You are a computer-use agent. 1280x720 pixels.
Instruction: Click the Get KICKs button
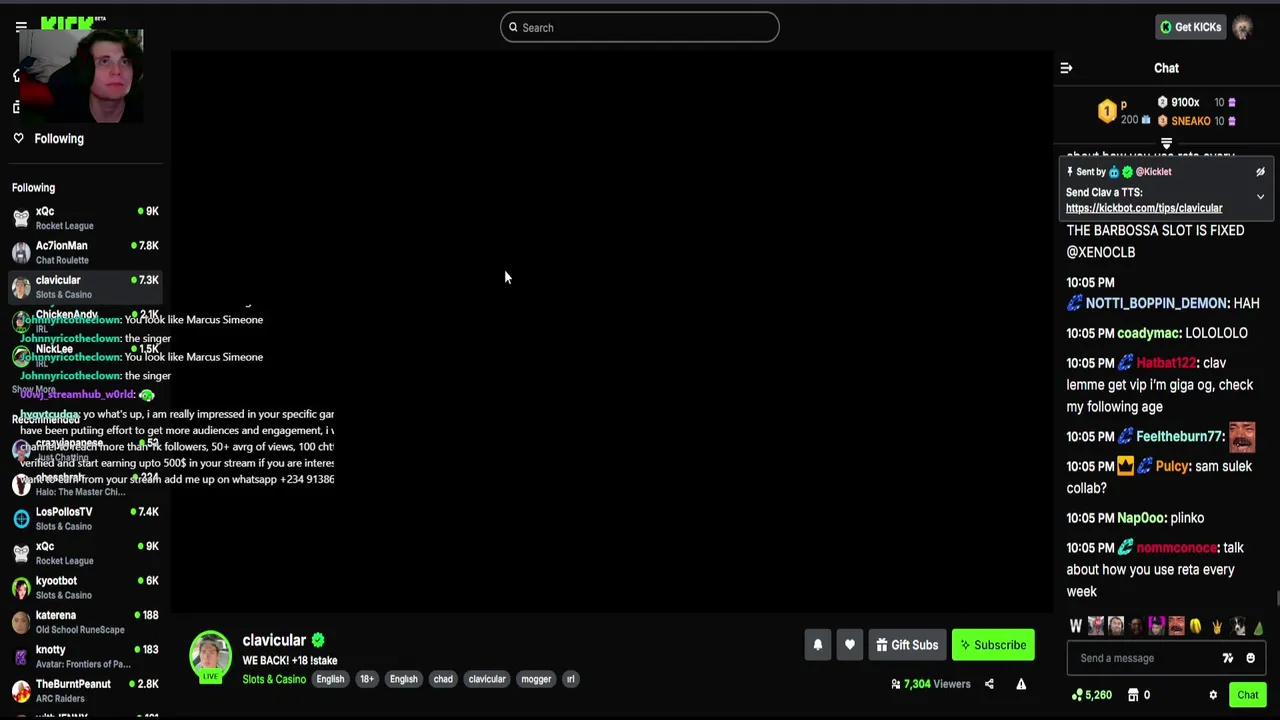1190,27
